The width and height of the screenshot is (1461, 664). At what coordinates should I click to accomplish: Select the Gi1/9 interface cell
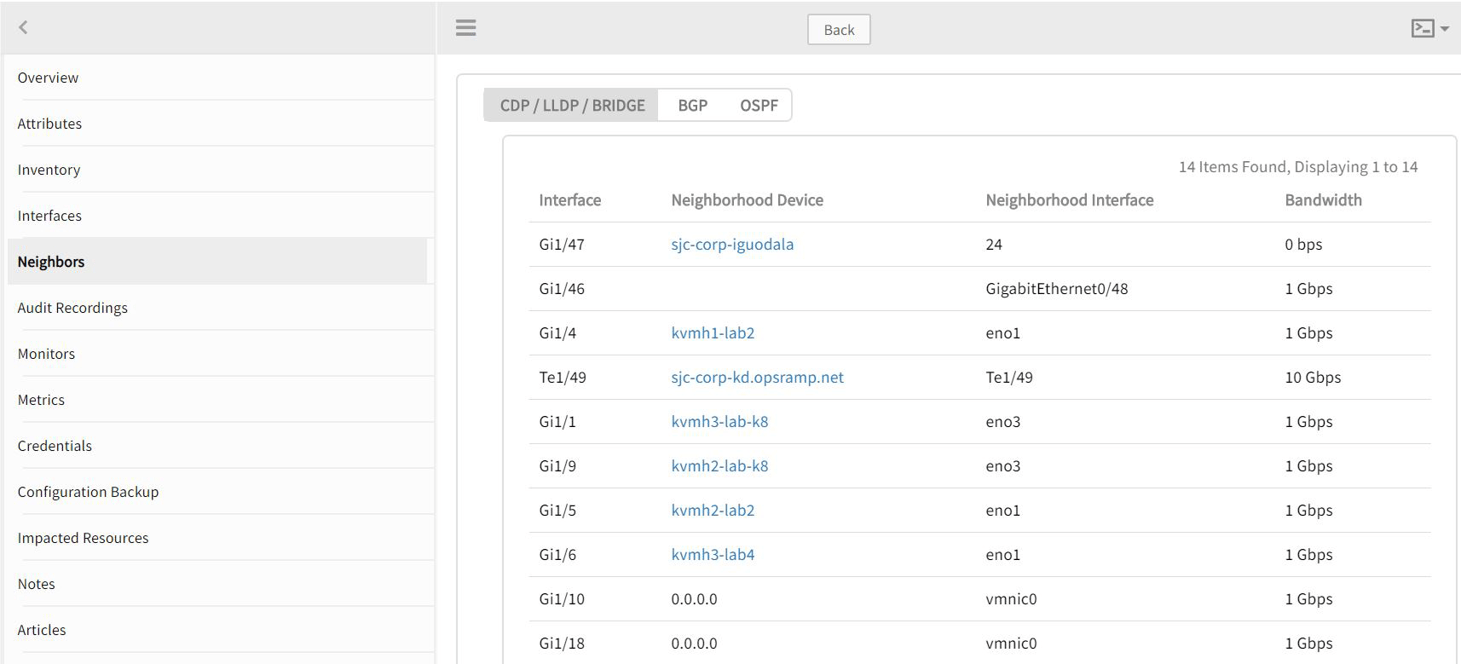pos(558,466)
